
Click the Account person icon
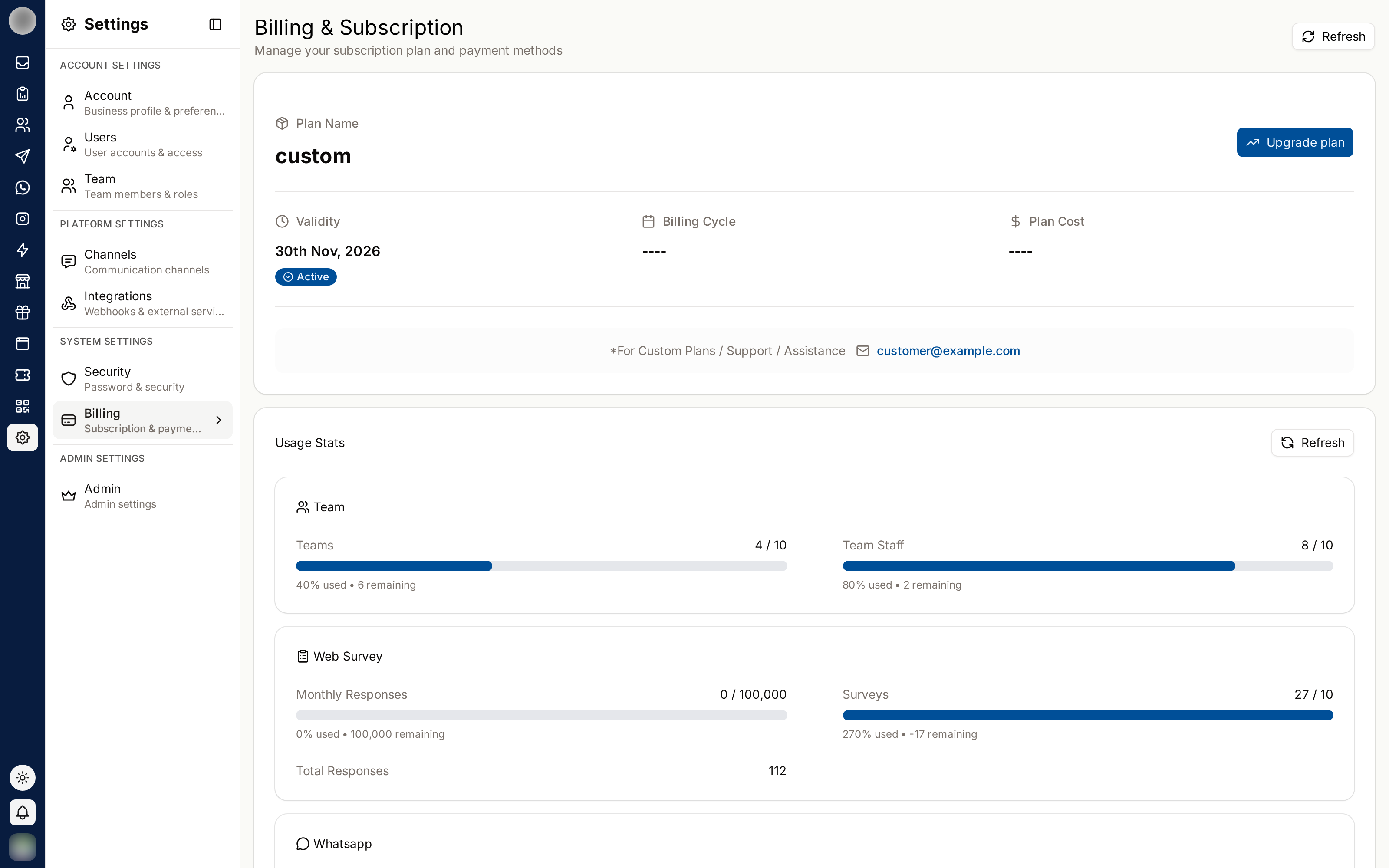coord(68,103)
